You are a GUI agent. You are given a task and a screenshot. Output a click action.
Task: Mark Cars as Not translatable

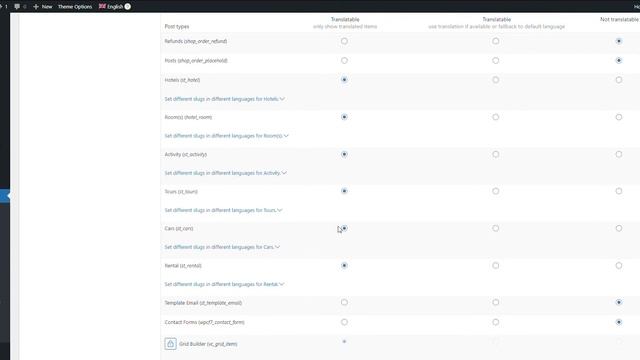point(619,228)
